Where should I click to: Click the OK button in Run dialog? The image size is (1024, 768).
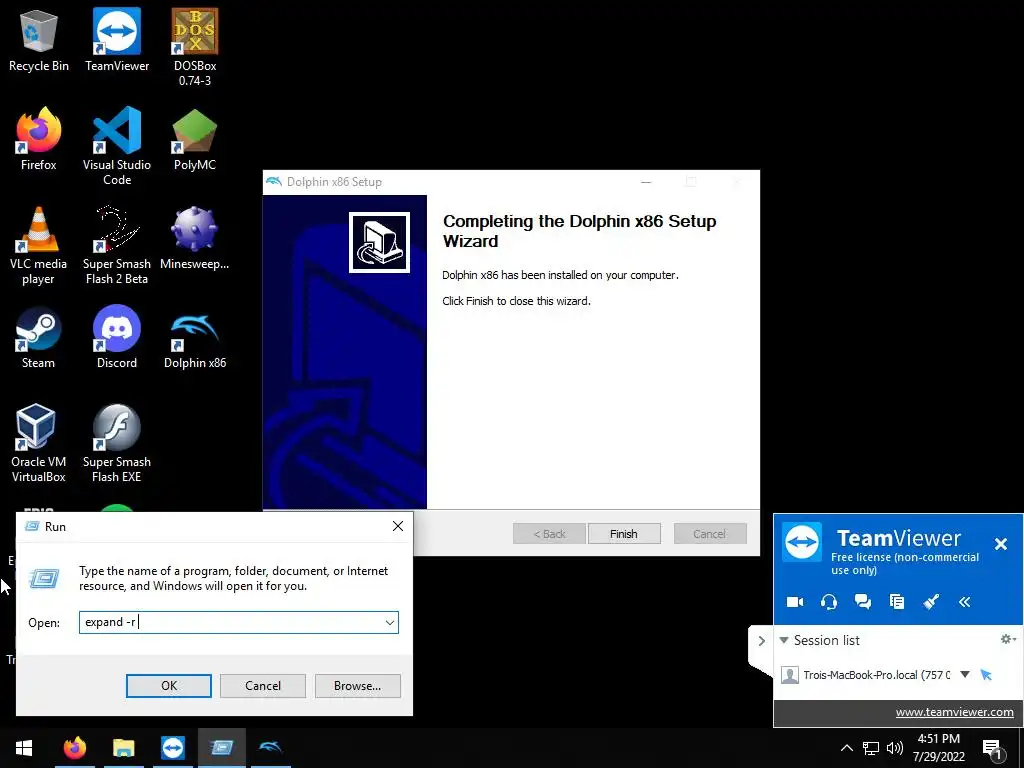tap(168, 686)
